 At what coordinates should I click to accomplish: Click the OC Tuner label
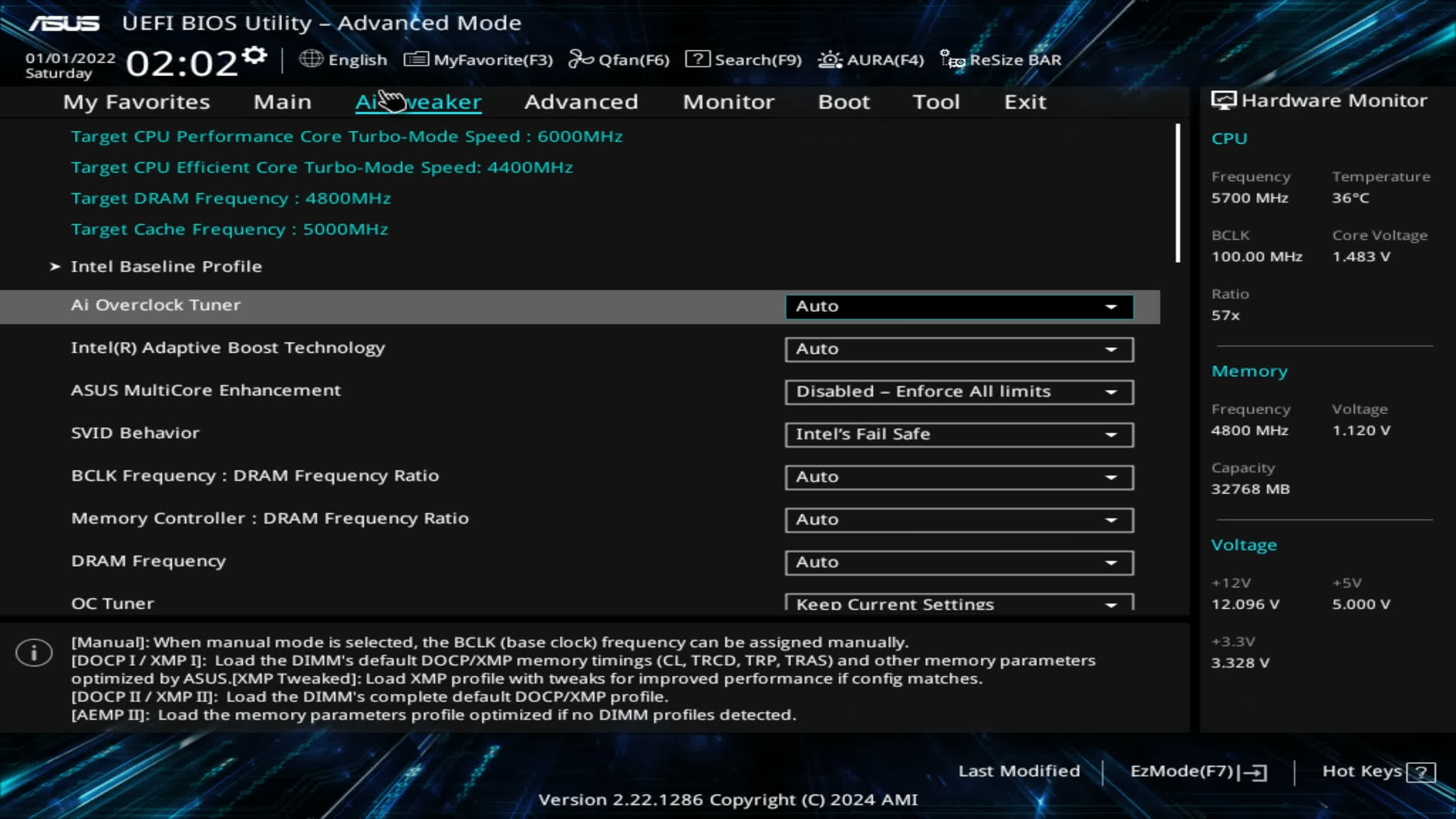click(113, 603)
